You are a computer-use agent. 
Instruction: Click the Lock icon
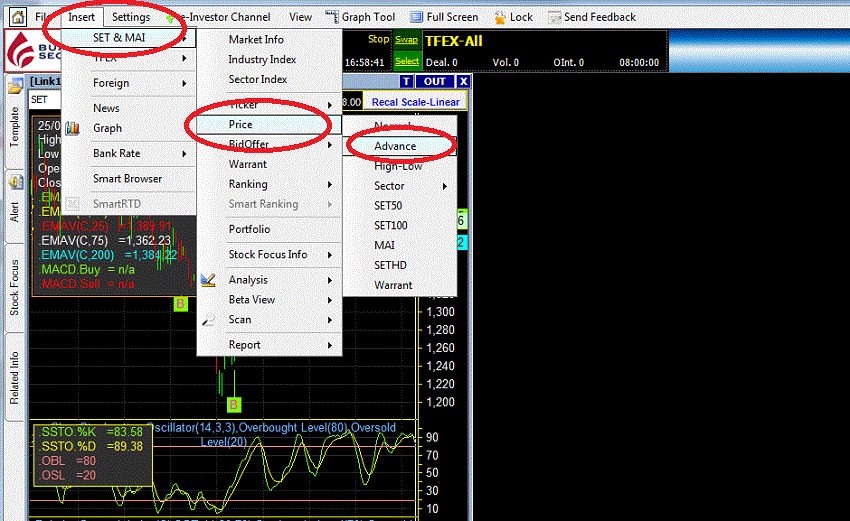tap(499, 17)
